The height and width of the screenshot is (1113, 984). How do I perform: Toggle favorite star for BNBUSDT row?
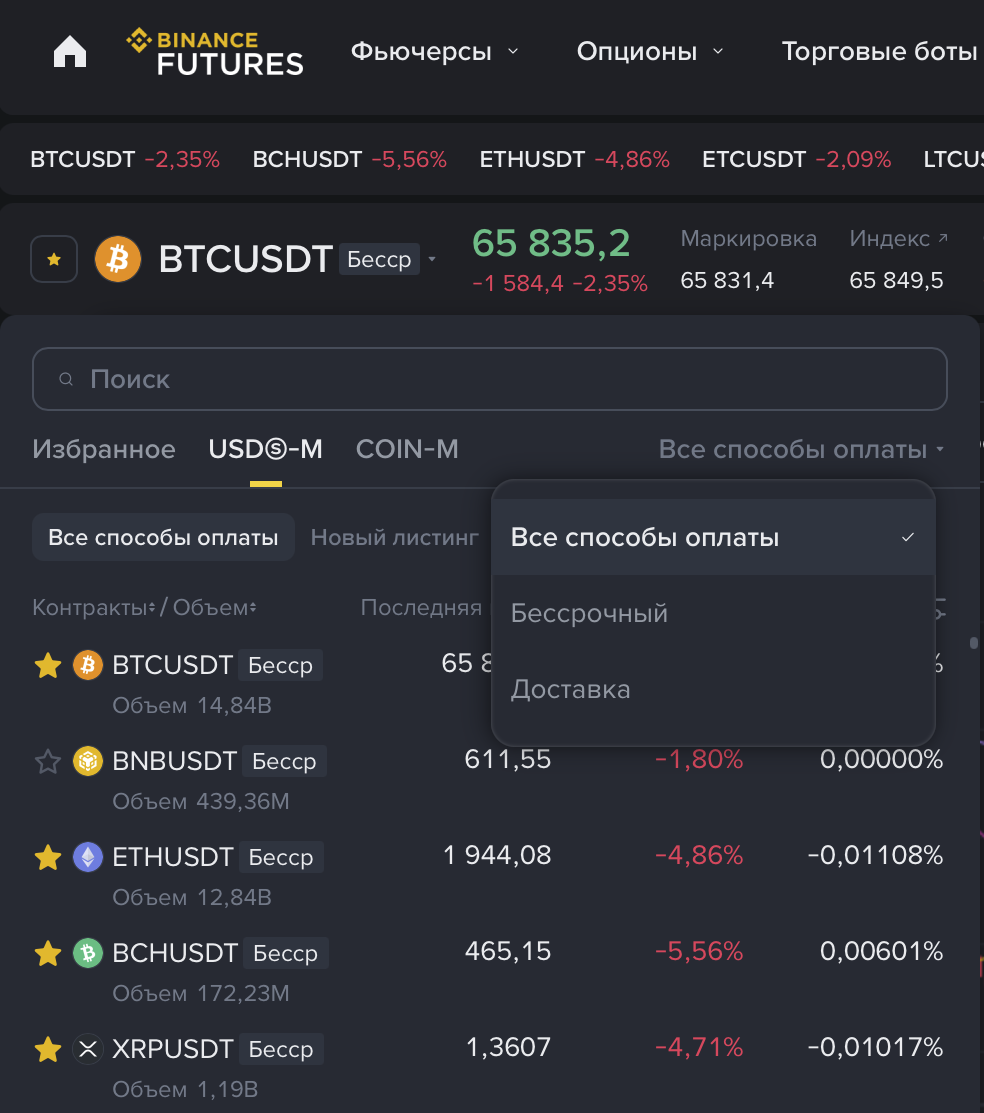click(48, 763)
